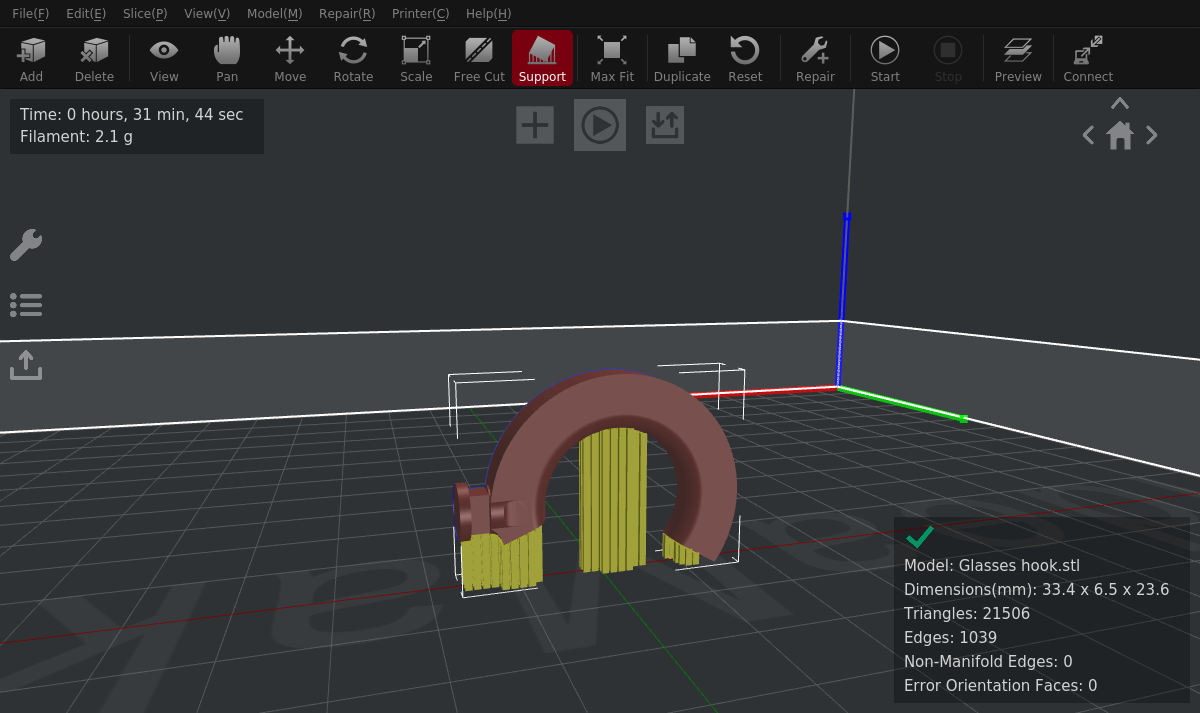Screen dimensions: 1200x713
Task: Click the 'Error Orientation Faces: 0' text
Action: [1001, 686]
